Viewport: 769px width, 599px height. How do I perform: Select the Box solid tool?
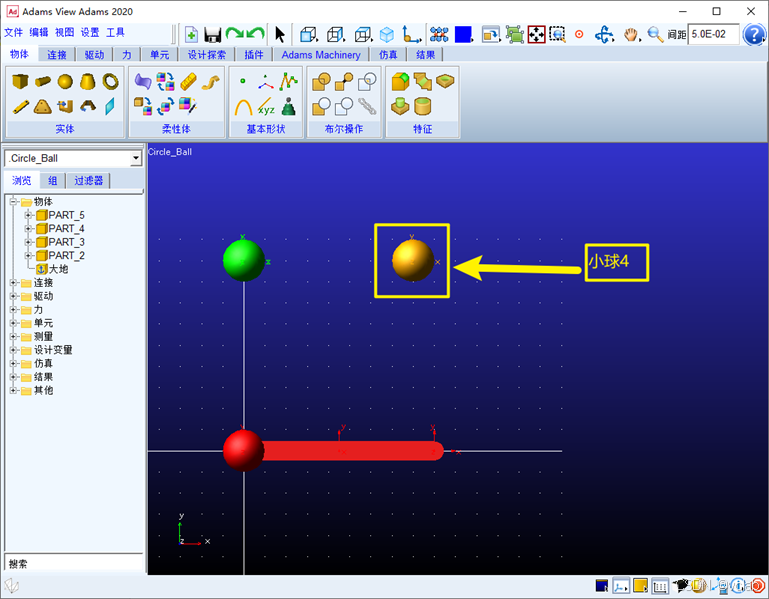pyautogui.click(x=20, y=81)
